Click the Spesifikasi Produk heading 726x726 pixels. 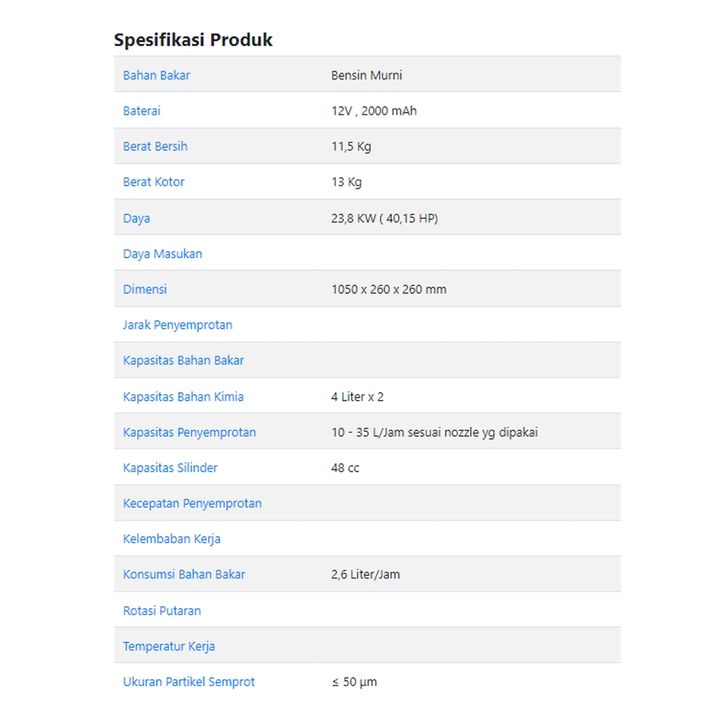pos(193,40)
